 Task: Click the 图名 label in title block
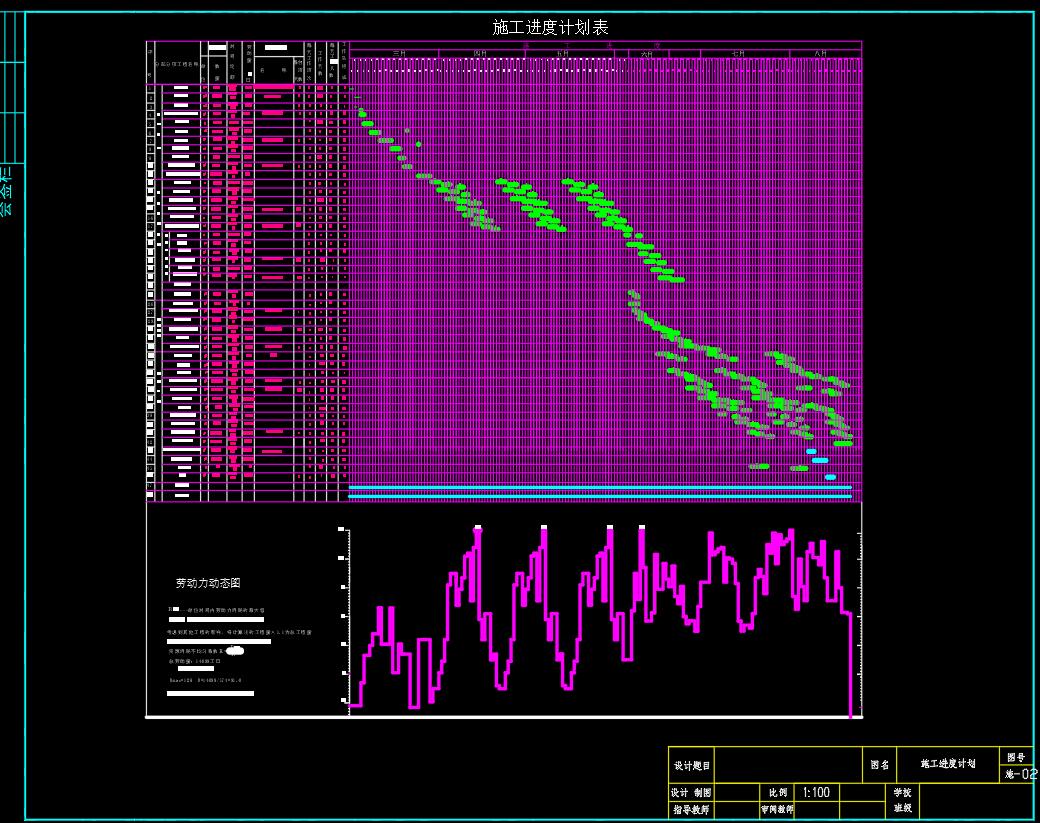(879, 764)
